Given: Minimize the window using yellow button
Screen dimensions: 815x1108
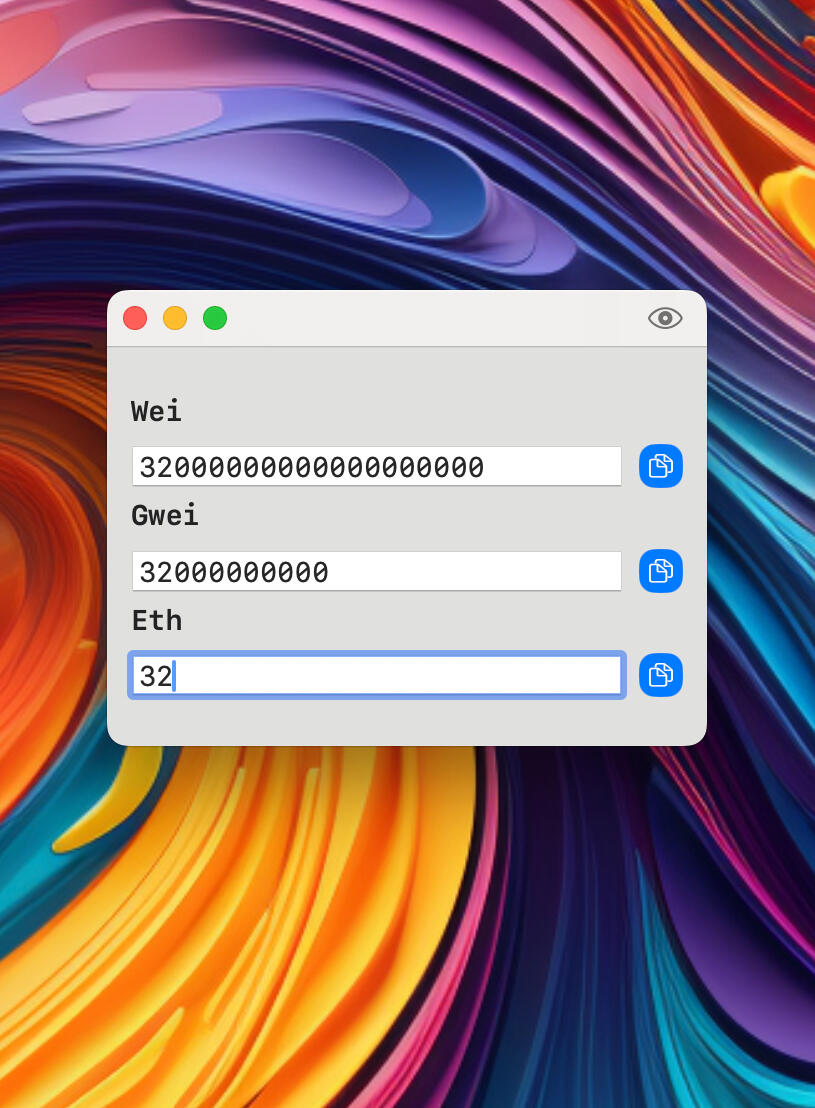Looking at the screenshot, I should point(175,318).
